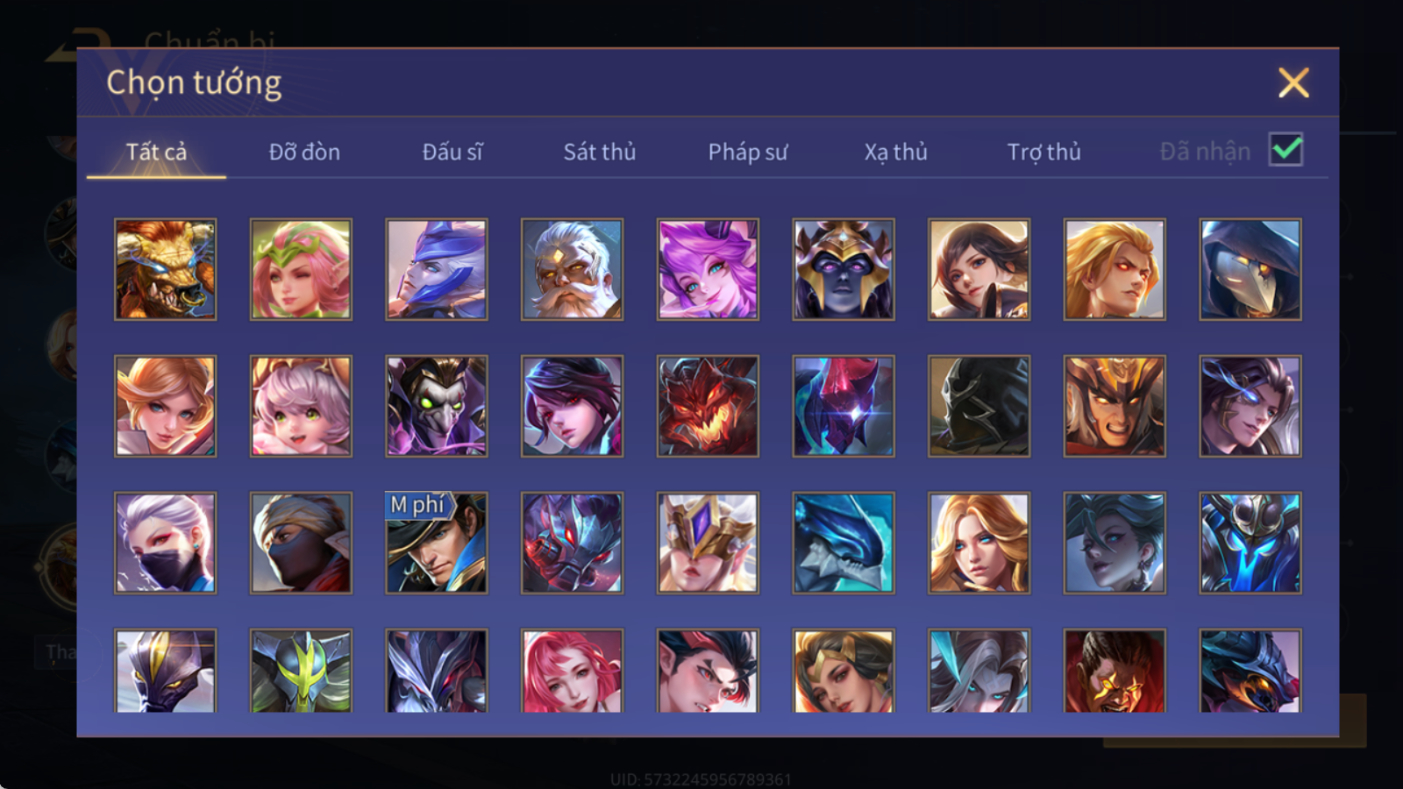This screenshot has width=1403, height=789.
Task: Choose the black hooded shadow hero
Action: point(979,406)
